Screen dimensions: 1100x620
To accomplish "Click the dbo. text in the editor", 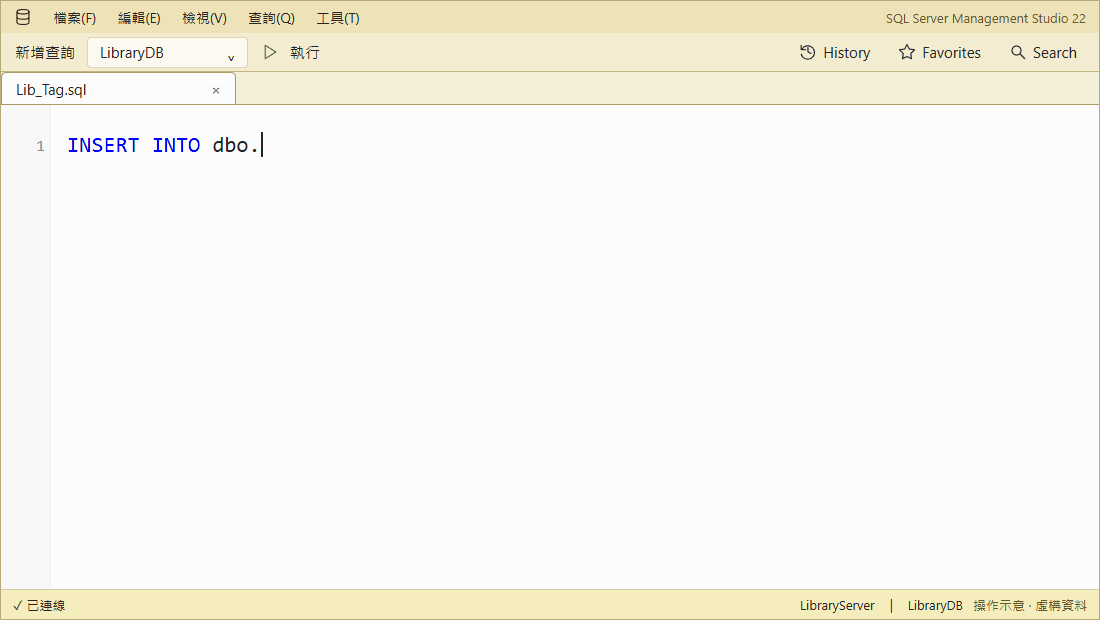I will click(x=236, y=145).
